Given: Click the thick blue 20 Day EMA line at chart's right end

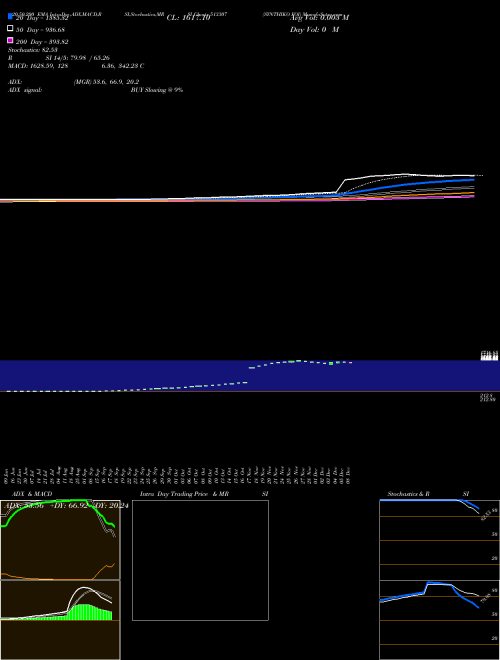Looking at the screenshot, I should pyautogui.click(x=467, y=180).
